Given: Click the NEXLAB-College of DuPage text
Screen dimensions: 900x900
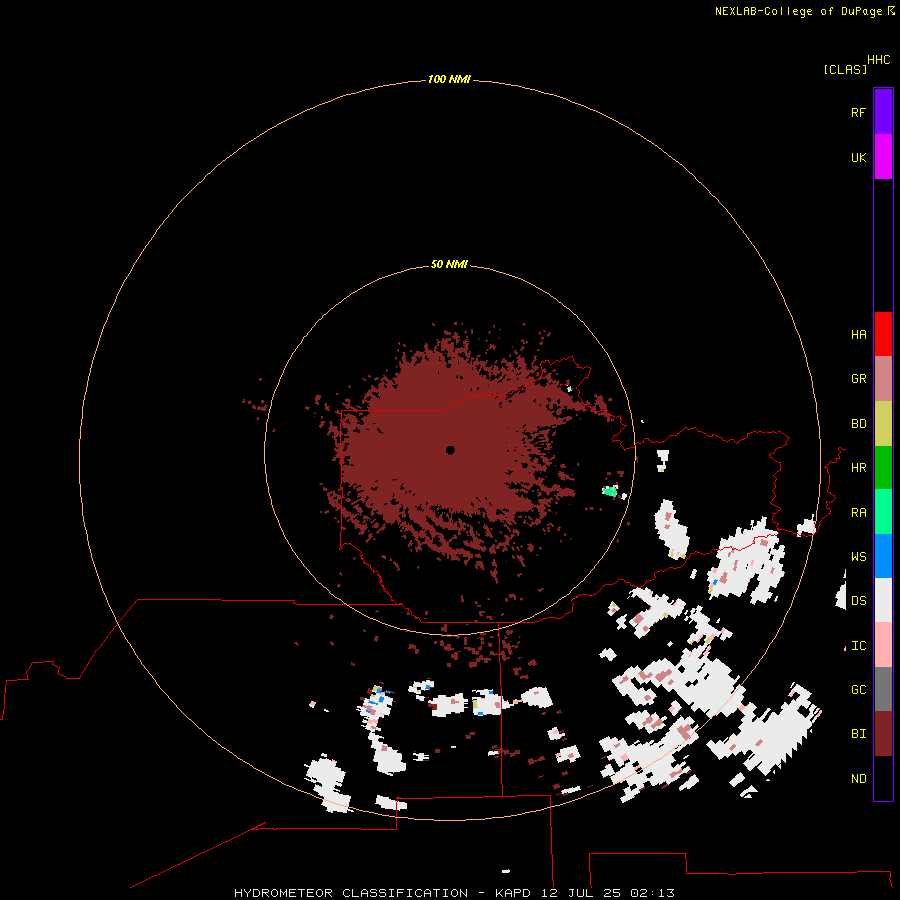Looking at the screenshot, I should point(798,11).
